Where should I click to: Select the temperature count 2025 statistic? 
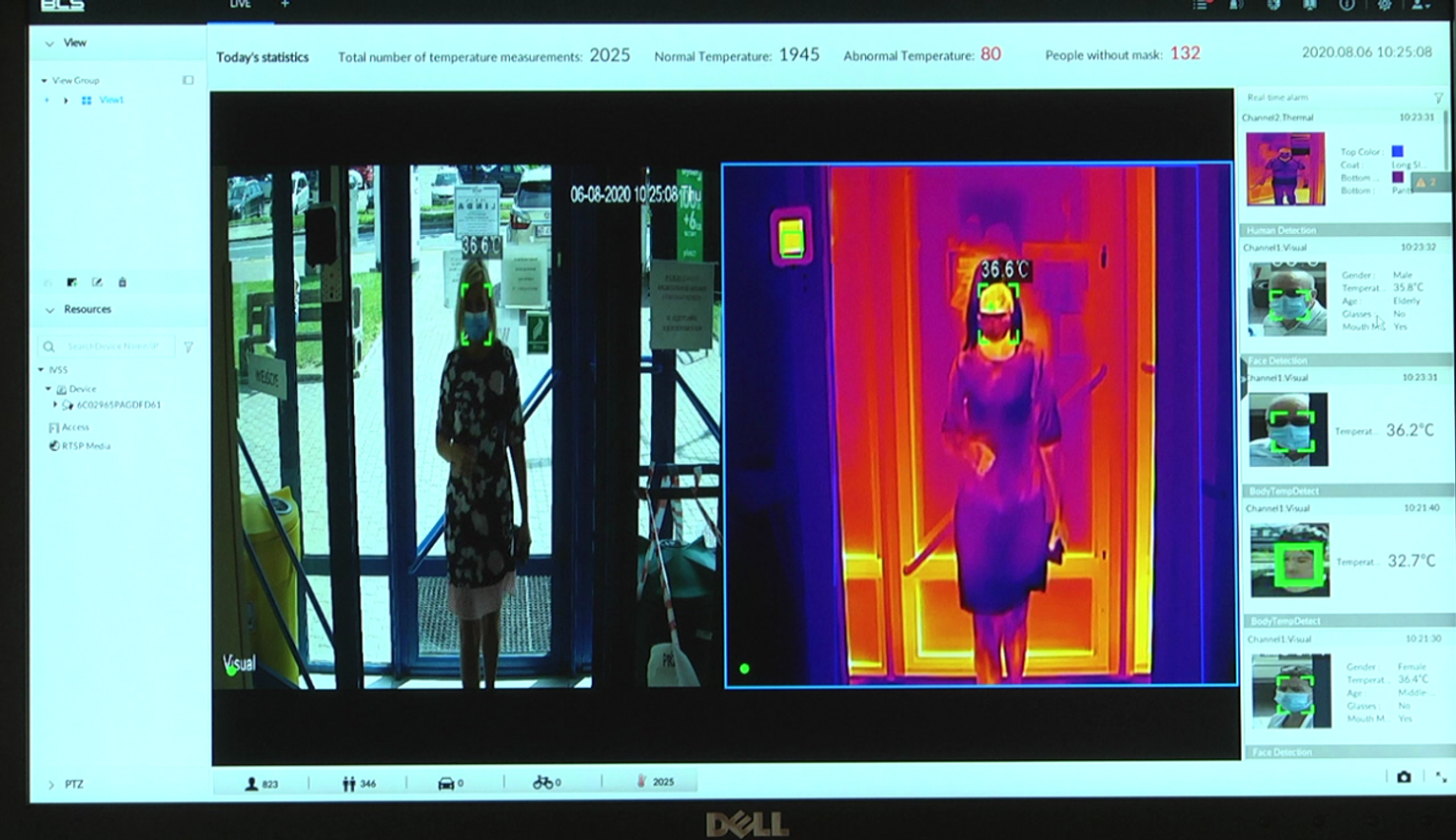[655, 782]
